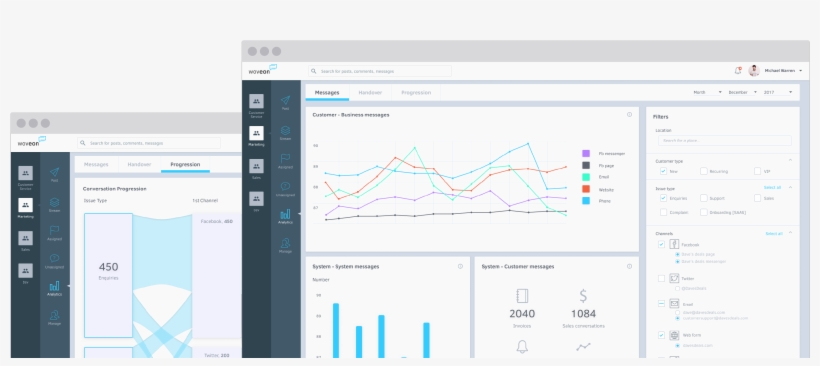Open the Month period dropdown
Viewport: 820px width, 366px height.
tap(707, 92)
